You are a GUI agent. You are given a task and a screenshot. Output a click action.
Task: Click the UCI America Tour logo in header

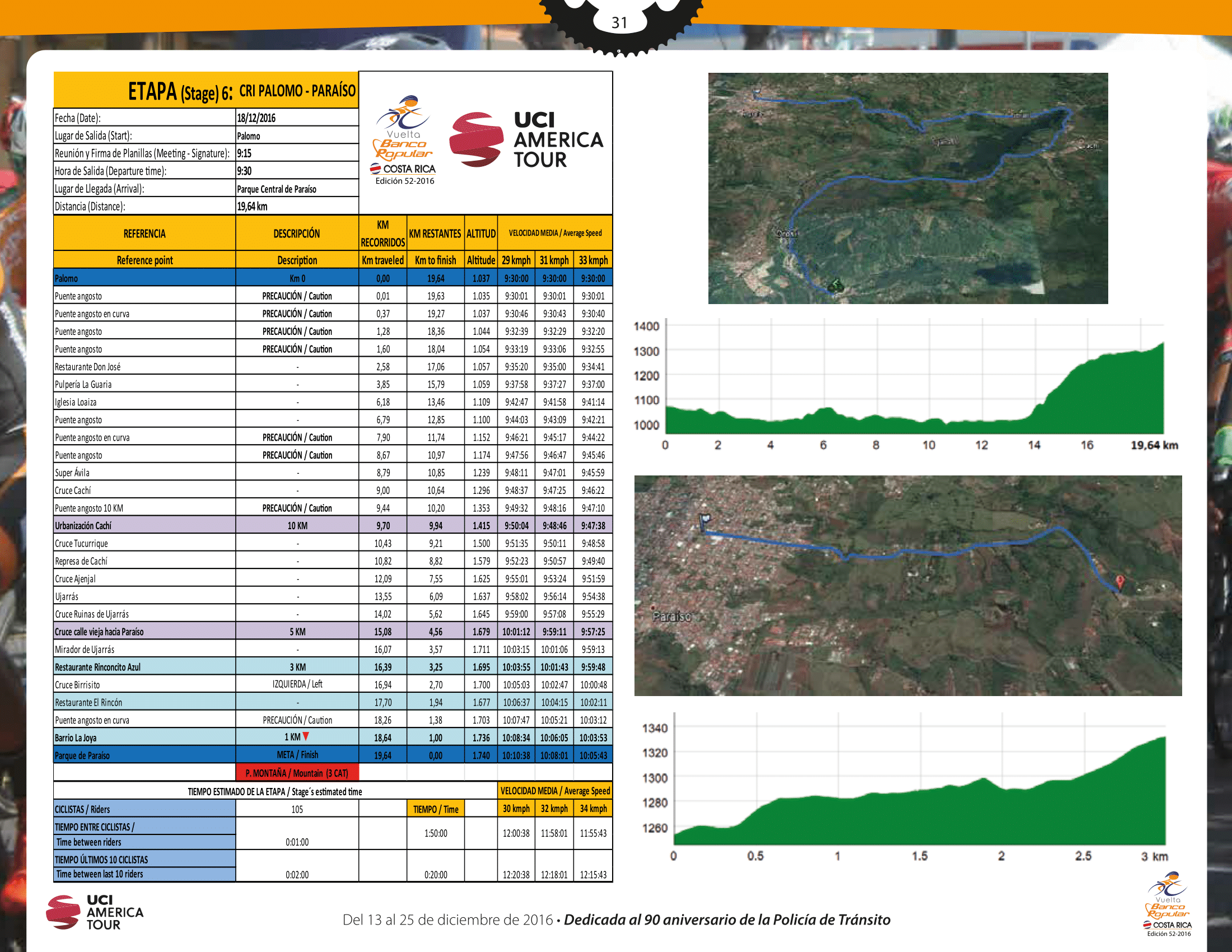coord(526,140)
